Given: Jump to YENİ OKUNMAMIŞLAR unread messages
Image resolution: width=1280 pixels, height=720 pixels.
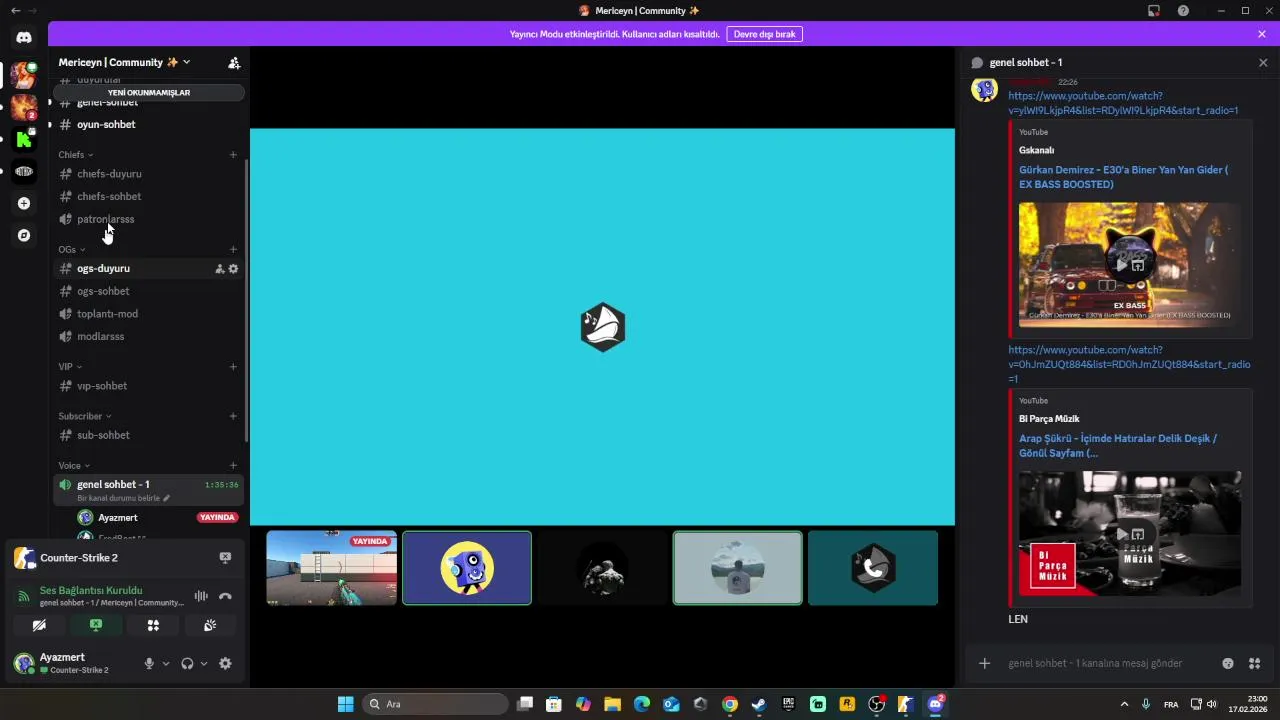Looking at the screenshot, I should pyautogui.click(x=149, y=93).
